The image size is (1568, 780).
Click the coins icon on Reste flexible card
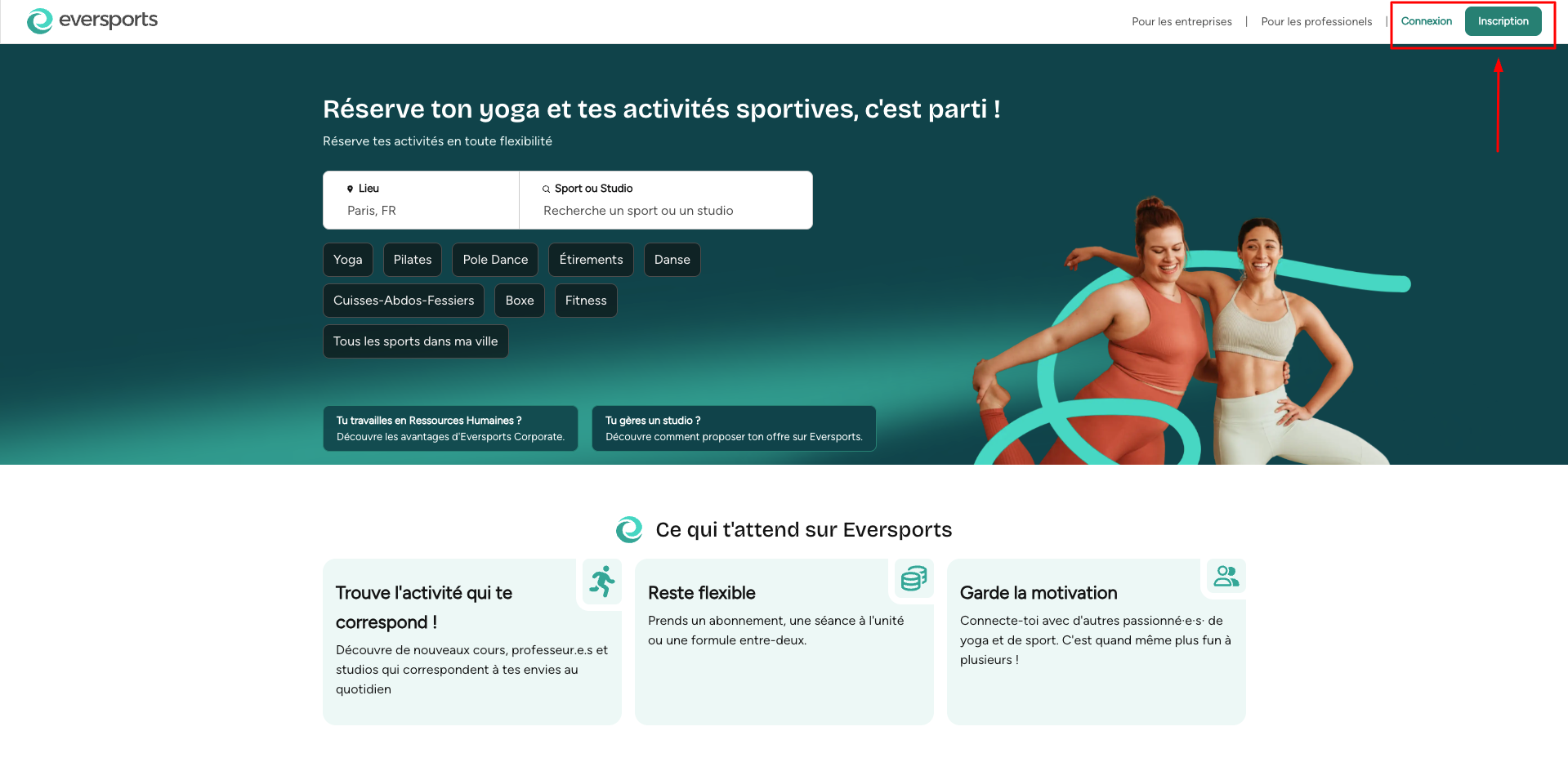point(914,577)
